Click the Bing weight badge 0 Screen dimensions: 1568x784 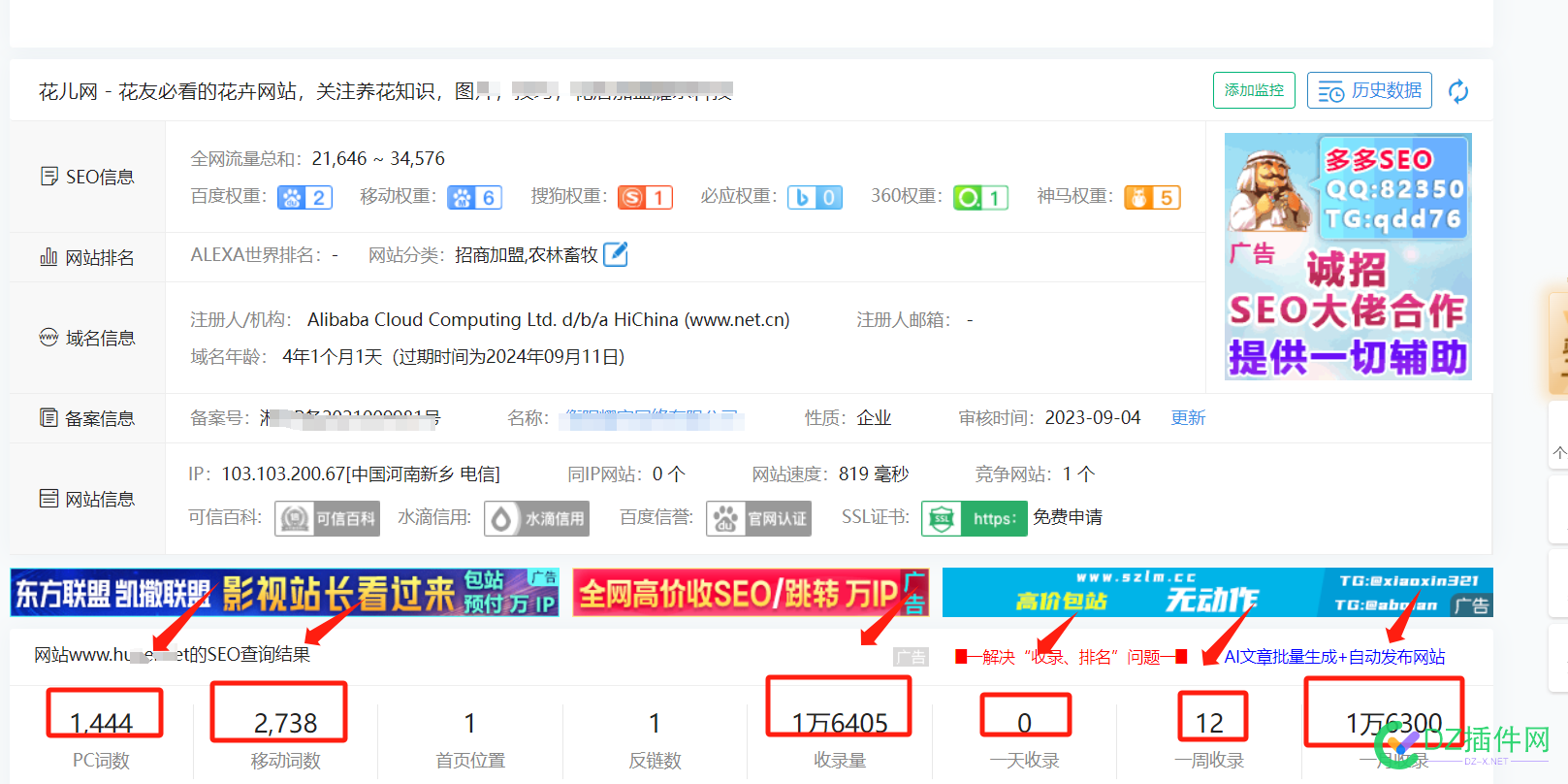pyautogui.click(x=815, y=198)
